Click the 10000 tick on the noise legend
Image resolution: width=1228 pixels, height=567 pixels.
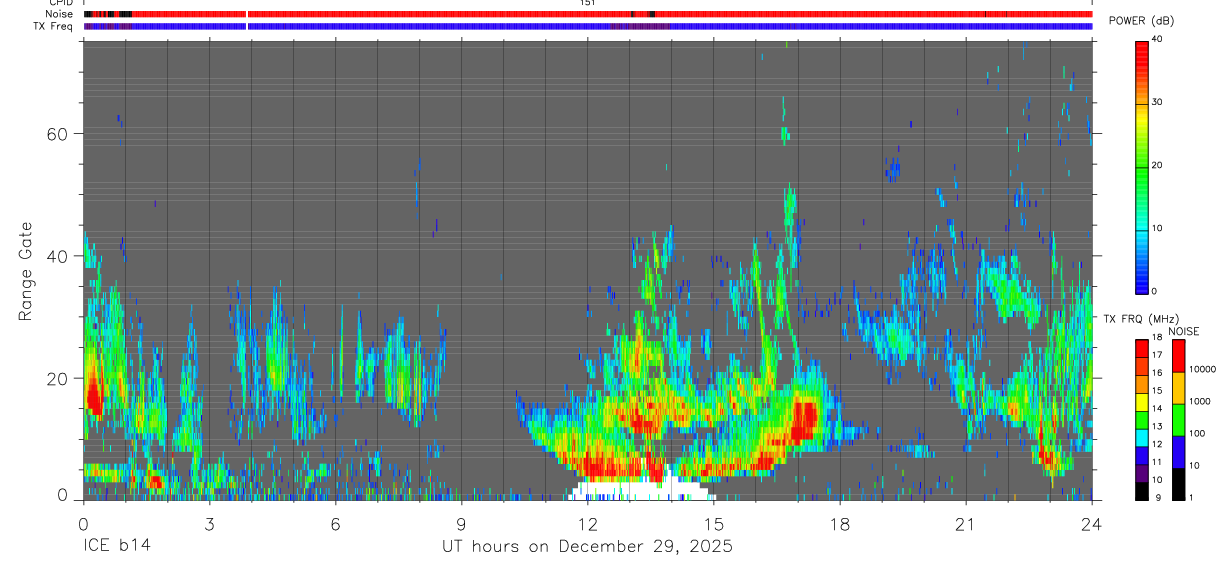point(1202,369)
